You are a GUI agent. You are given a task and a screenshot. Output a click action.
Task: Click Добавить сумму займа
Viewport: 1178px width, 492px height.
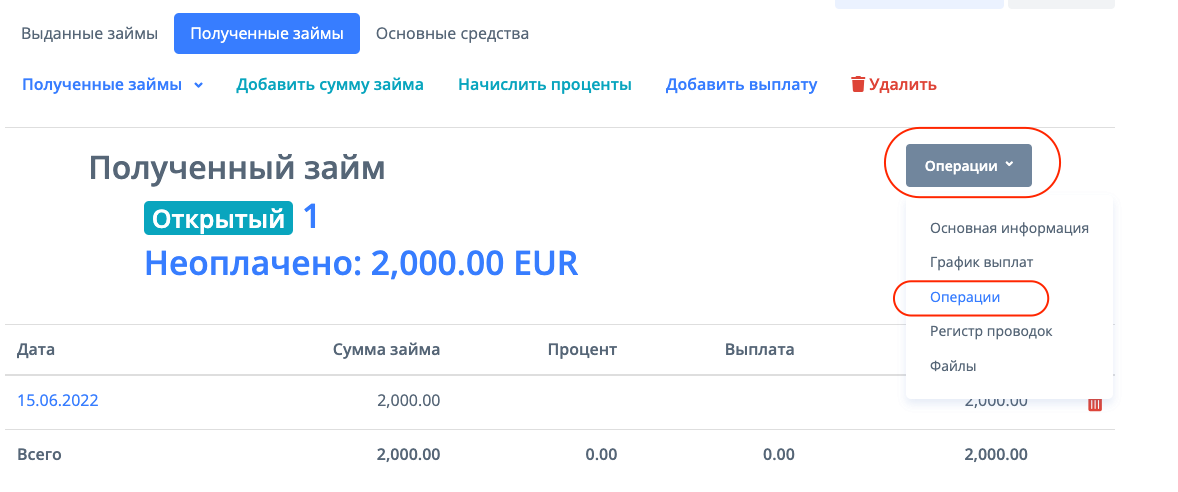pyautogui.click(x=330, y=85)
